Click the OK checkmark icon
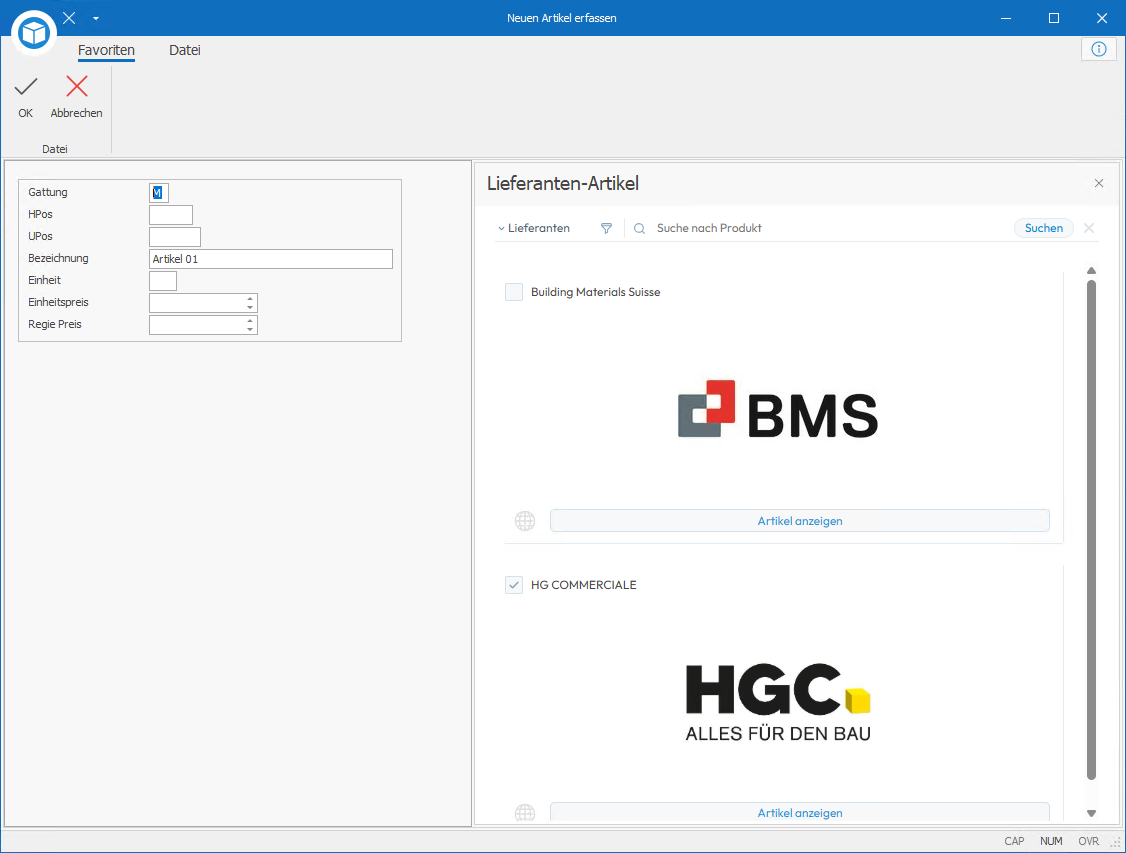This screenshot has height=853, width=1126. click(26, 87)
